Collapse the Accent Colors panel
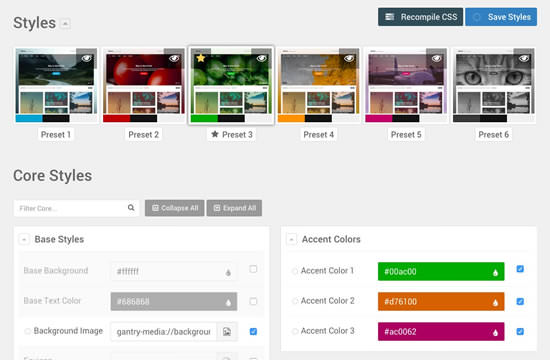This screenshot has width=550, height=360. point(291,239)
